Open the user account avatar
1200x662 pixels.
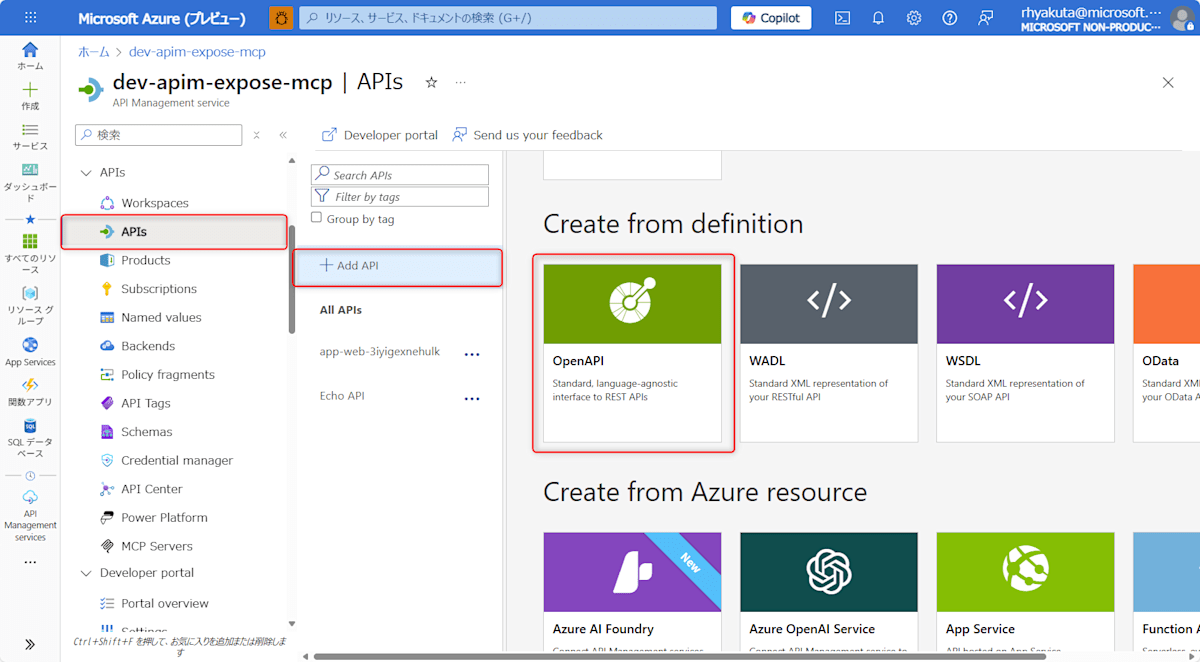tap(1183, 18)
